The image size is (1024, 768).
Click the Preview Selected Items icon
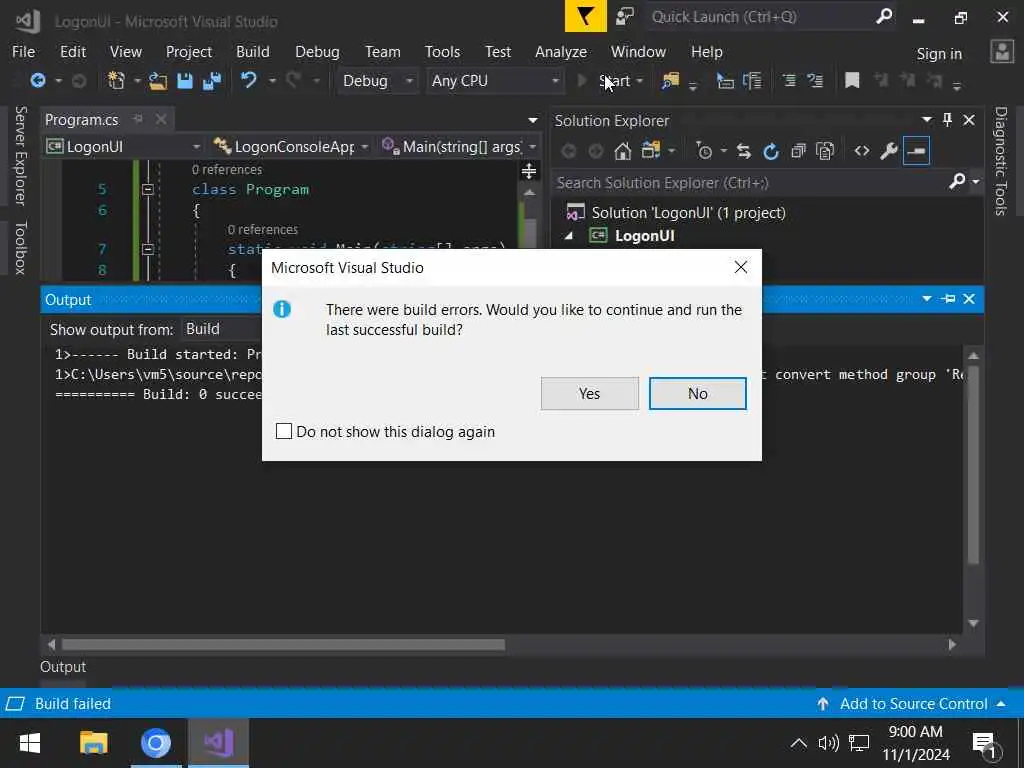coord(916,152)
